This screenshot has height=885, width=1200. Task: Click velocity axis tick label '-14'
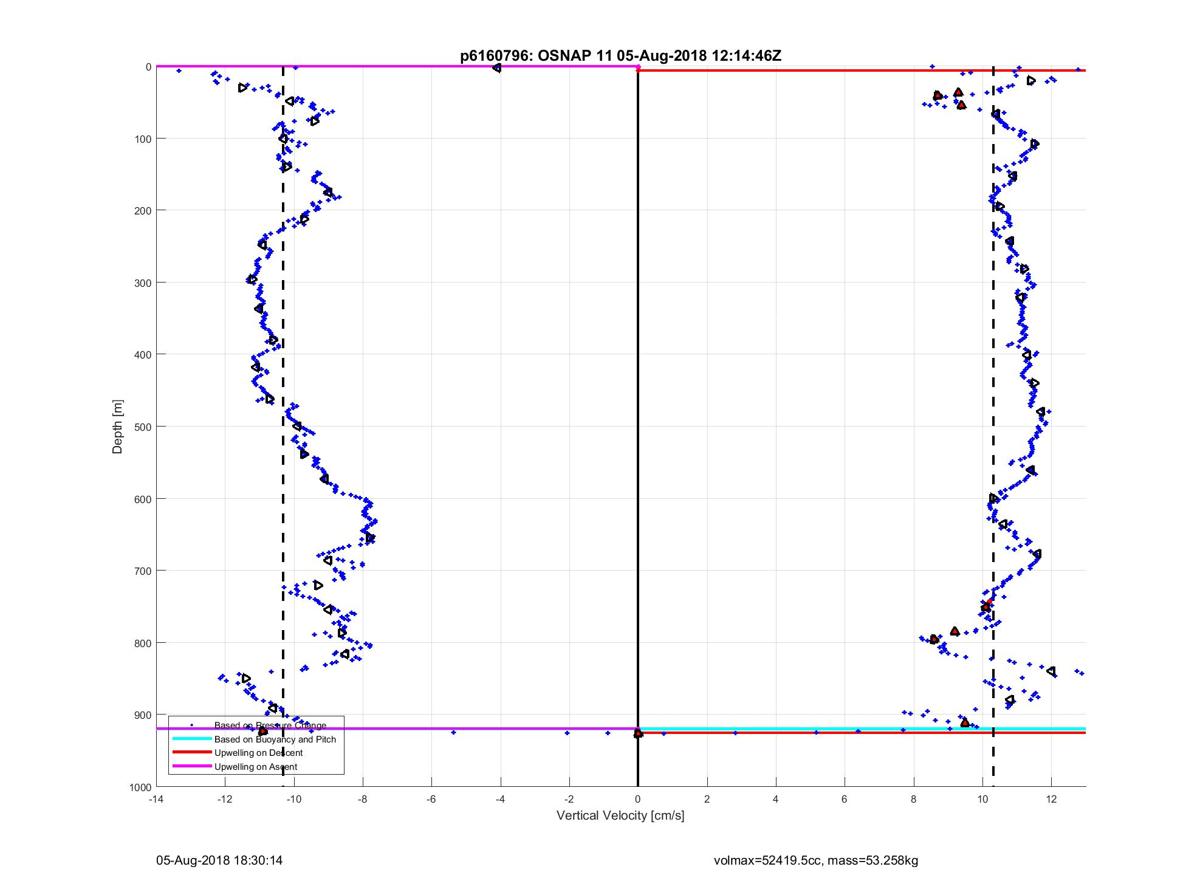click(155, 799)
